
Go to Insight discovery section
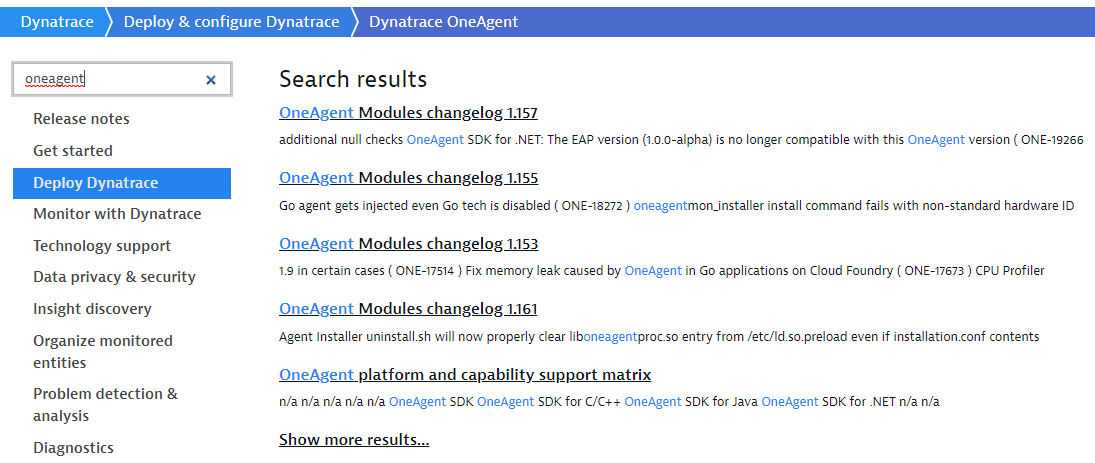click(x=92, y=309)
